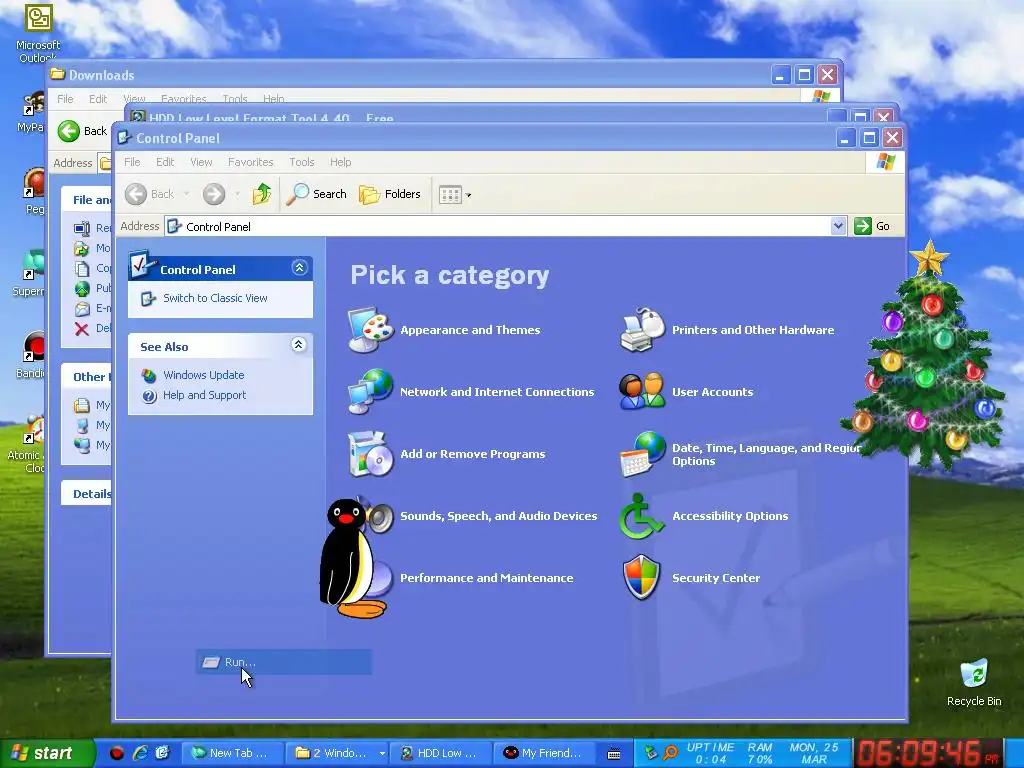Collapse the See Also sidebar section
This screenshot has width=1024, height=768.
pyautogui.click(x=298, y=345)
